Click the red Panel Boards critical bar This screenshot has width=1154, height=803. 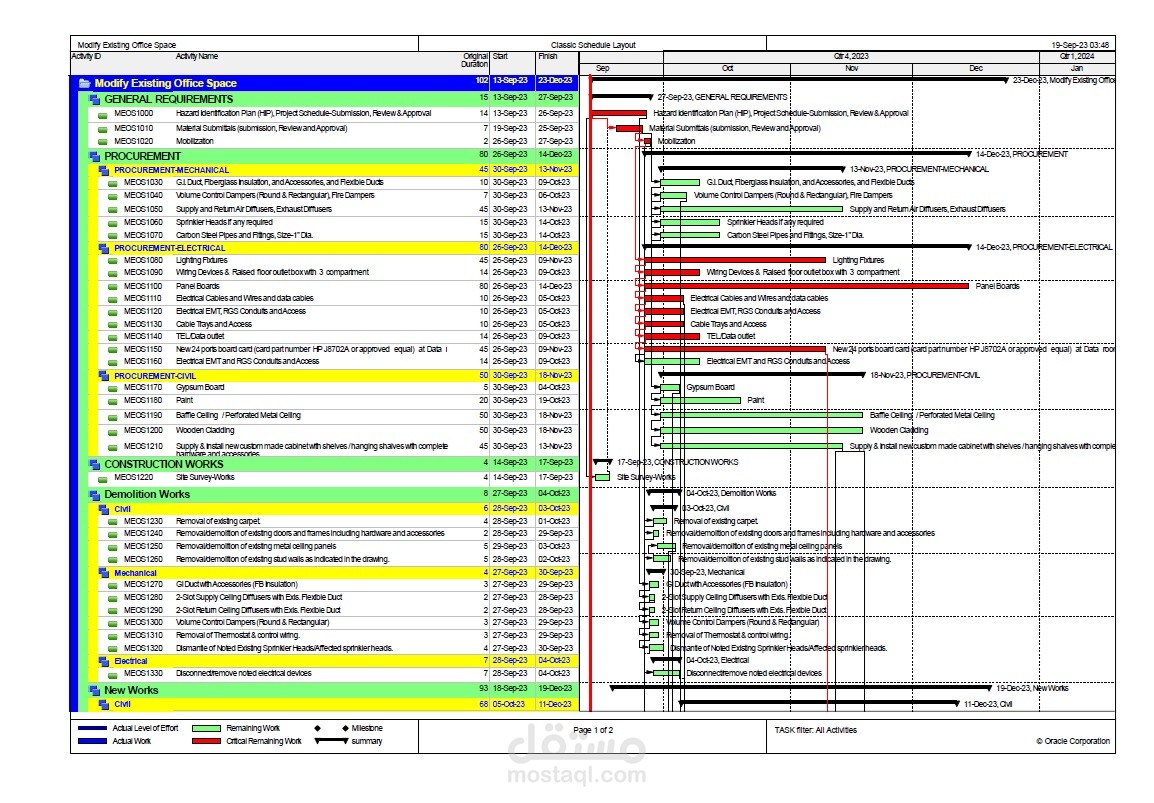[806, 286]
